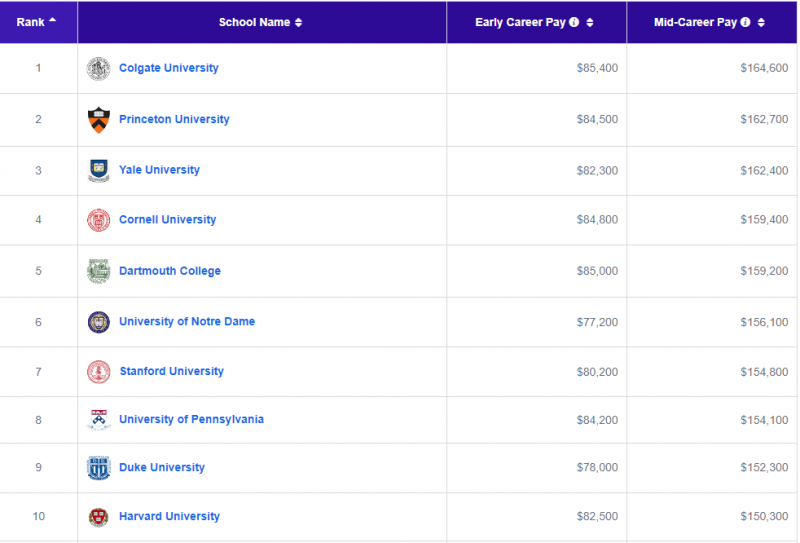Open the University of Pennsylvania link

click(x=191, y=419)
